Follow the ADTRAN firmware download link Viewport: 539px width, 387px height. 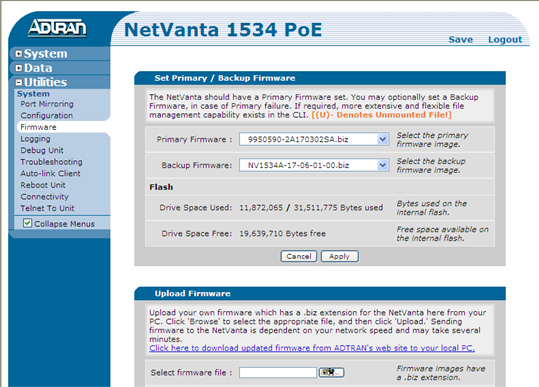click(x=312, y=348)
